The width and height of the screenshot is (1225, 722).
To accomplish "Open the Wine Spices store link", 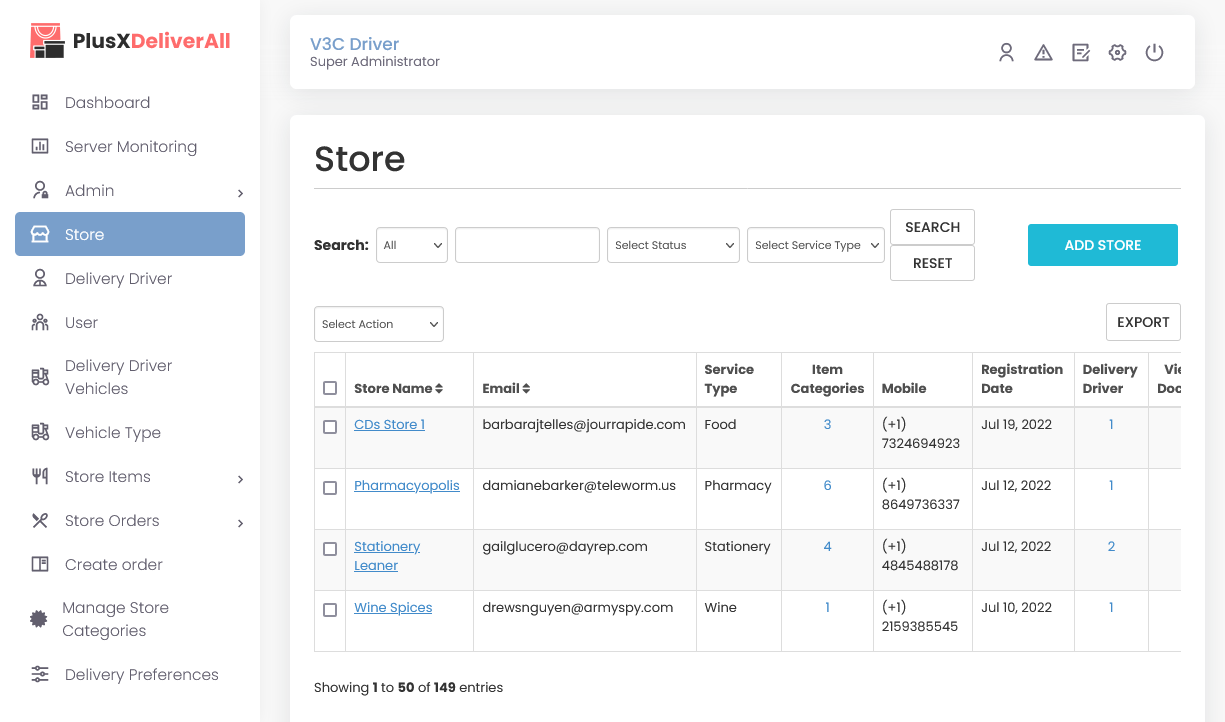I will tap(393, 608).
